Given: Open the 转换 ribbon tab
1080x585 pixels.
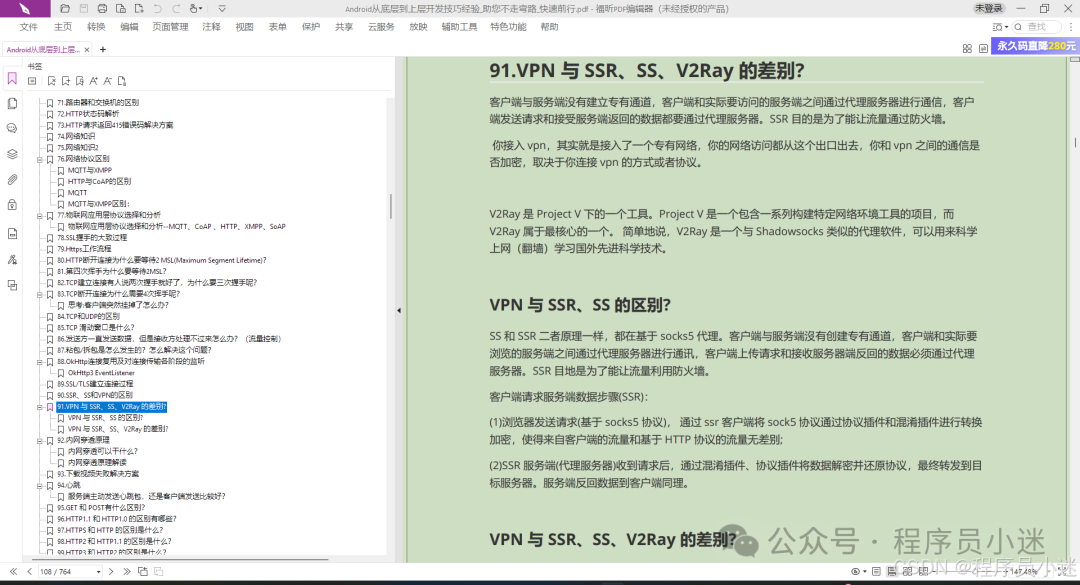Looking at the screenshot, I should tap(96, 27).
